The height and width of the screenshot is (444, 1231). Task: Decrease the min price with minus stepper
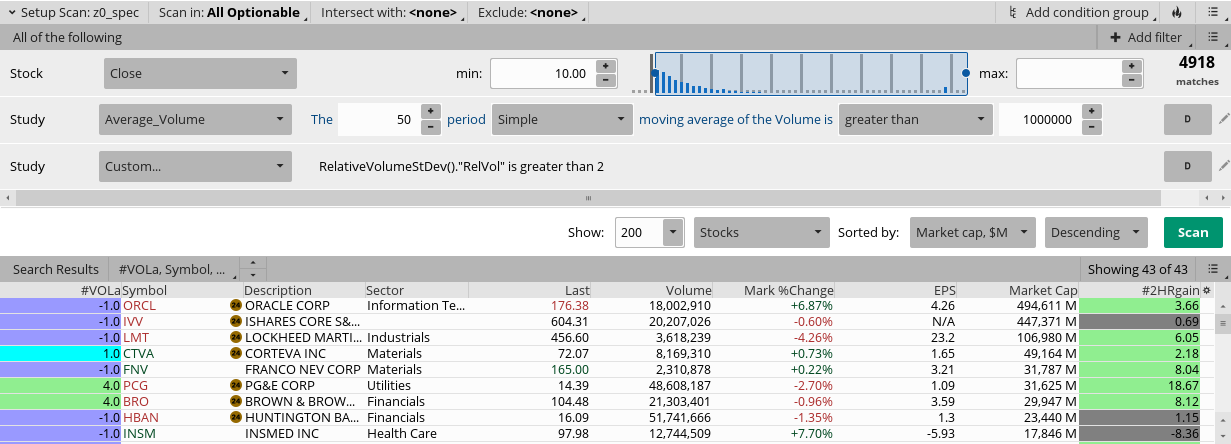coord(605,80)
